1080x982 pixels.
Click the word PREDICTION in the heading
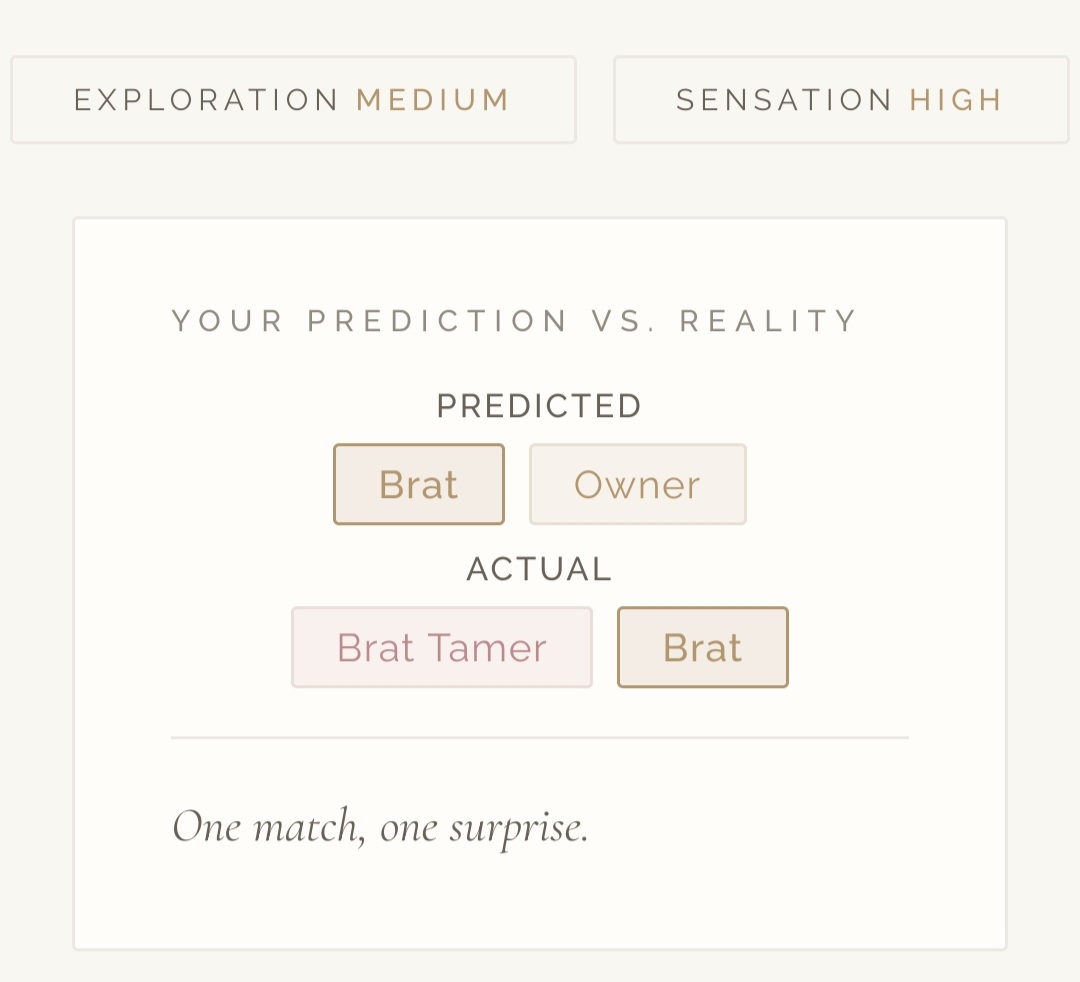point(438,321)
